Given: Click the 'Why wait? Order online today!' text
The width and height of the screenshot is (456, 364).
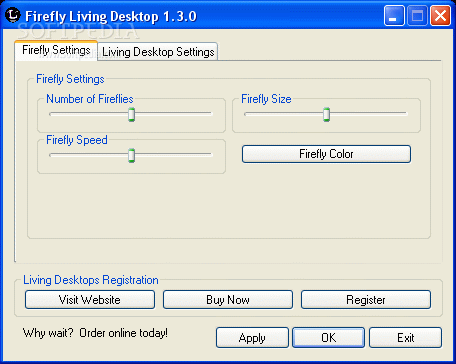Looking at the screenshot, I should [95, 333].
